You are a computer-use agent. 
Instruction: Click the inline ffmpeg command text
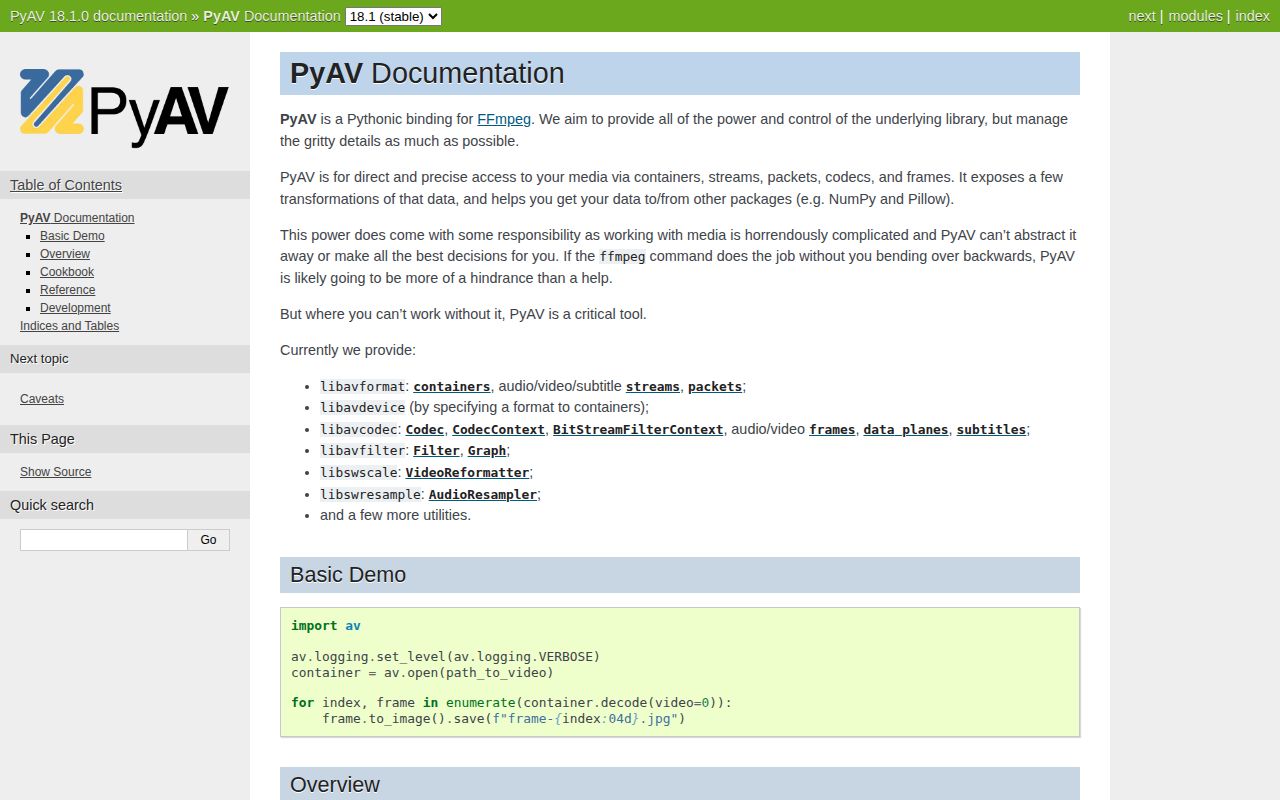pyautogui.click(x=622, y=257)
